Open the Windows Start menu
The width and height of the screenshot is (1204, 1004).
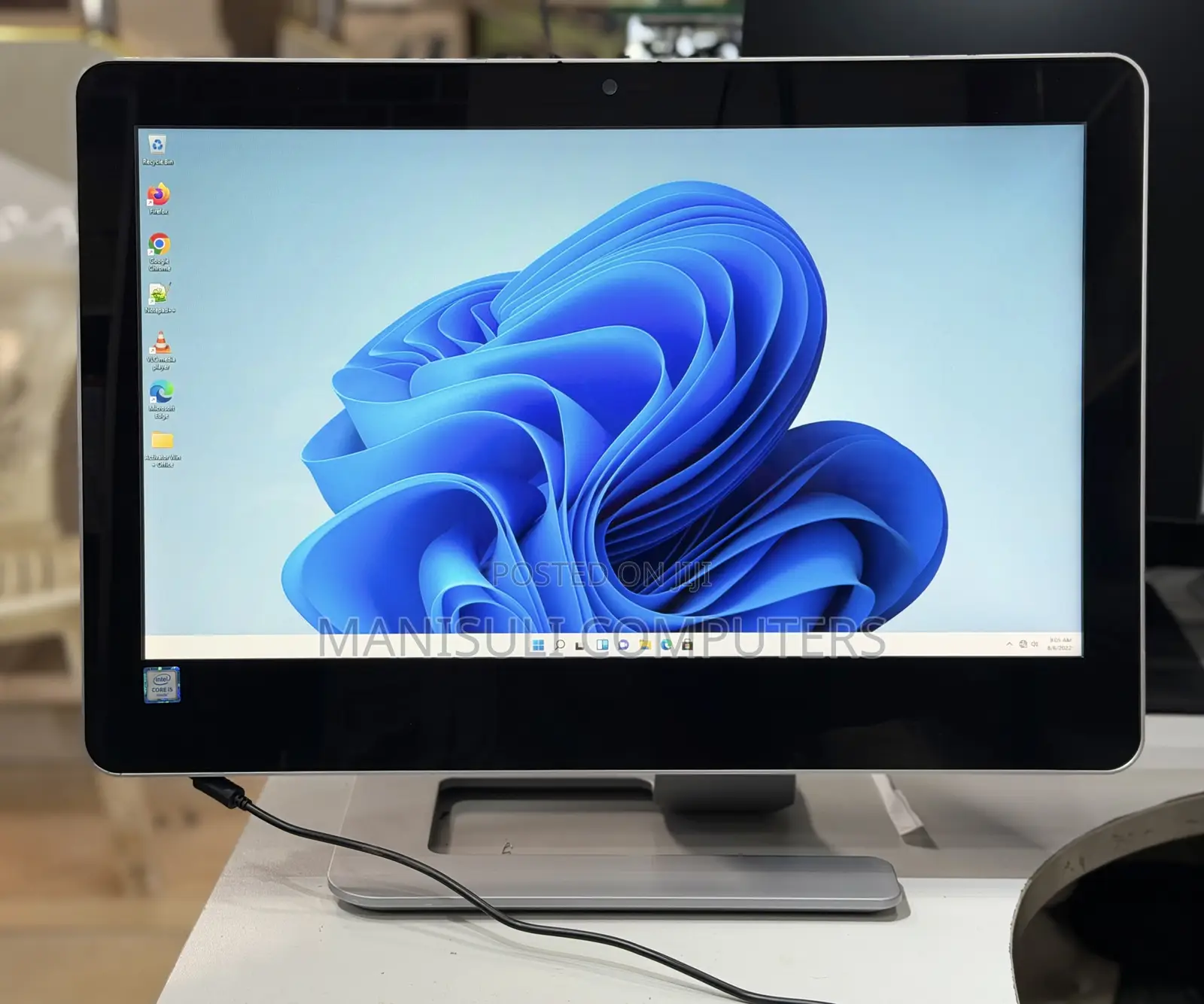538,645
